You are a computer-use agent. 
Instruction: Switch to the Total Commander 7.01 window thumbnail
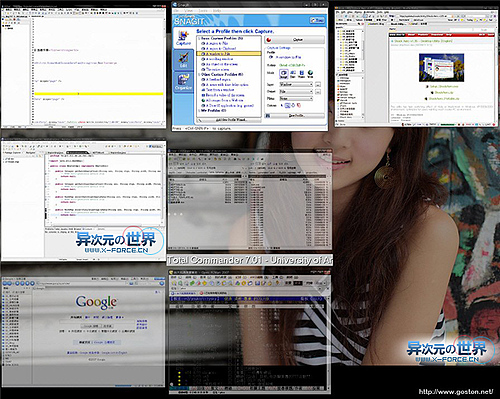pos(250,199)
